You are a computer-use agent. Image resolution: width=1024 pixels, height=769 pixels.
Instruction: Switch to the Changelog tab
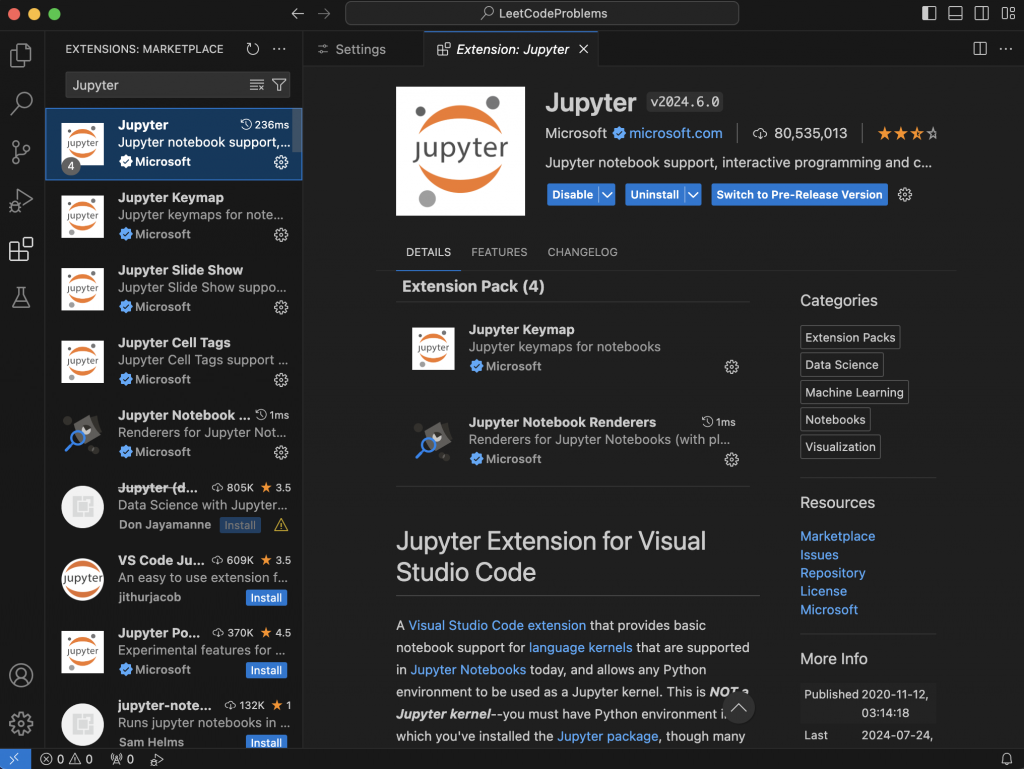tap(582, 252)
